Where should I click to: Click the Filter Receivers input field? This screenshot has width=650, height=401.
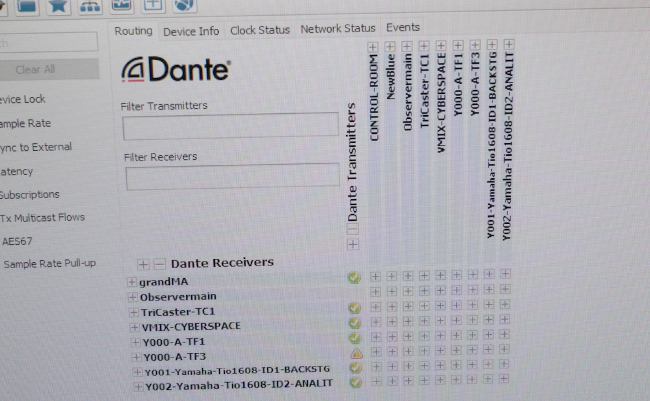pos(233,176)
